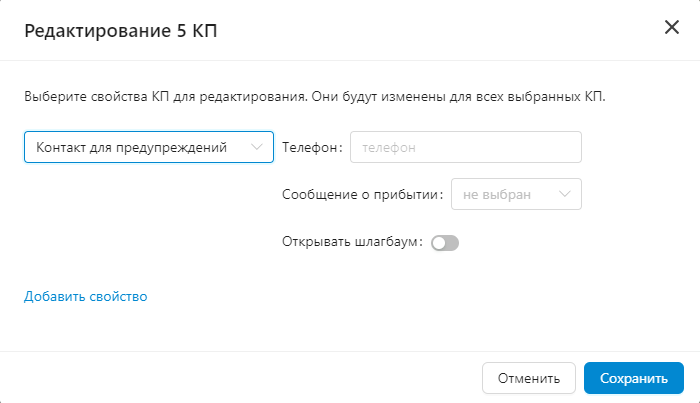Close the edit dialog with X
700x403 pixels.
tap(672, 27)
